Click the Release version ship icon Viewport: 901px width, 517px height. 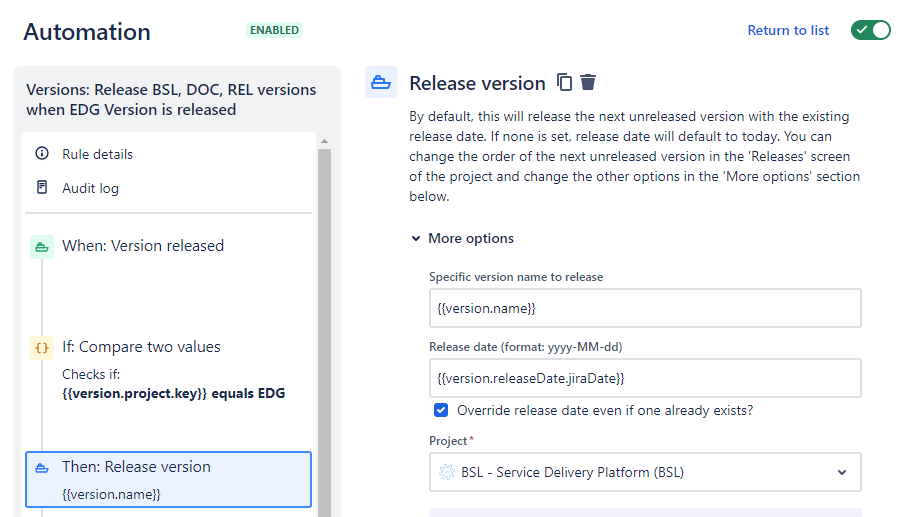(x=381, y=82)
